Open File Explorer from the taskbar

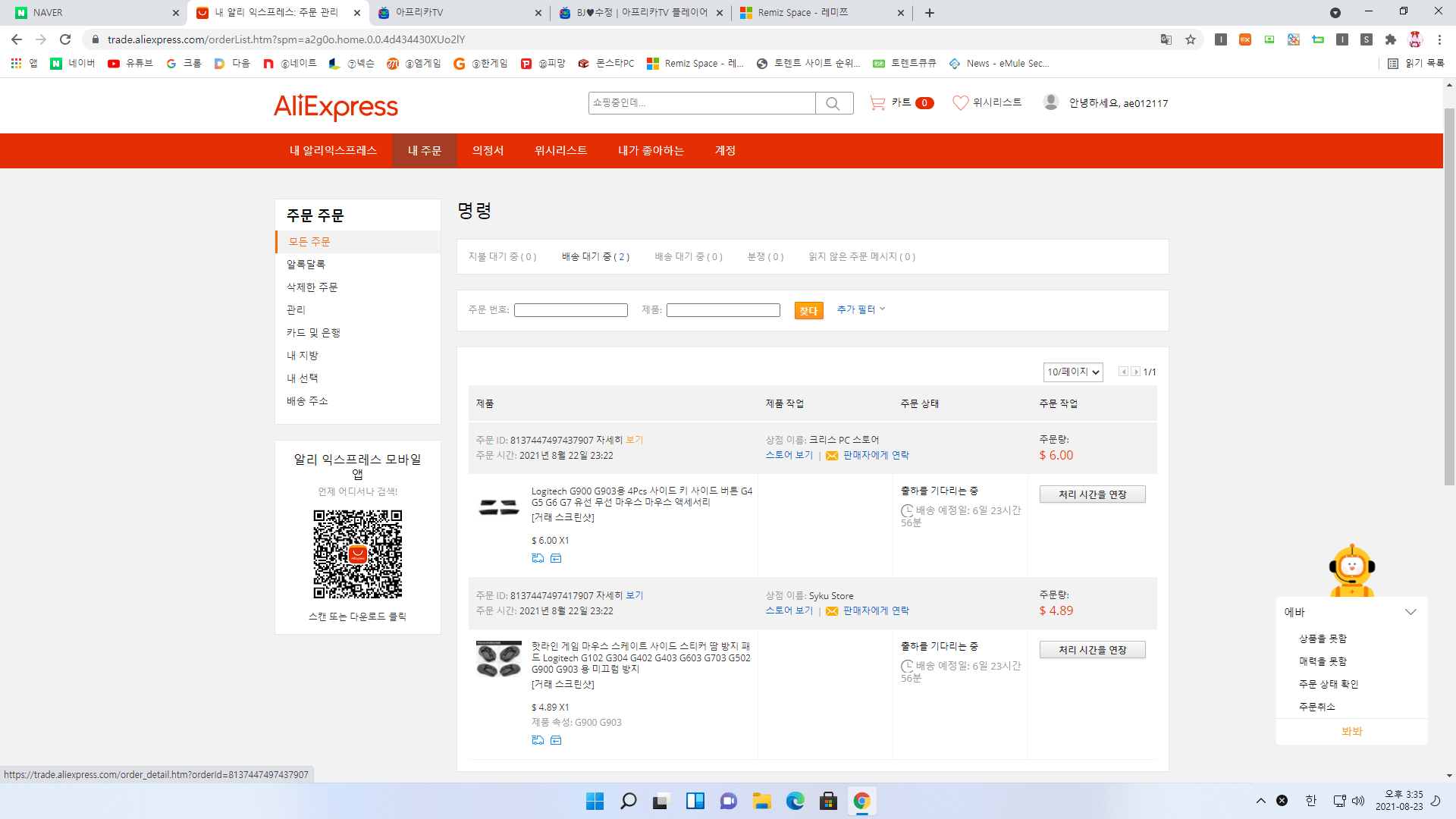pos(762,801)
